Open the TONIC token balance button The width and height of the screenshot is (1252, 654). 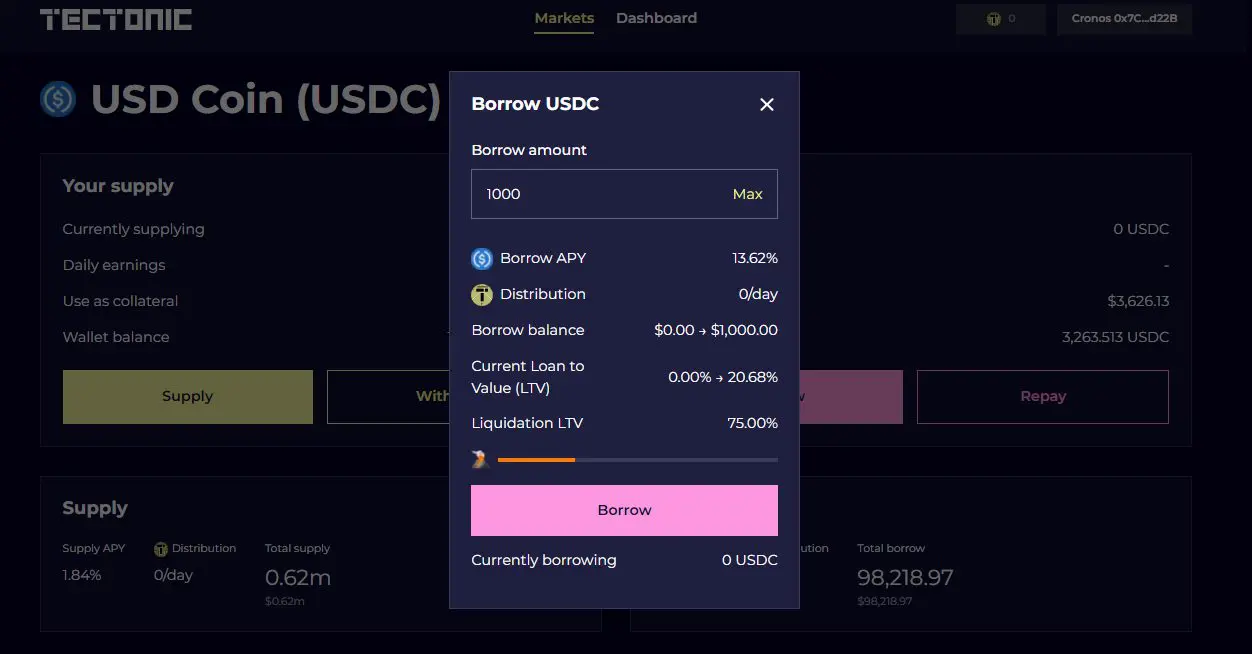pyautogui.click(x=1001, y=19)
